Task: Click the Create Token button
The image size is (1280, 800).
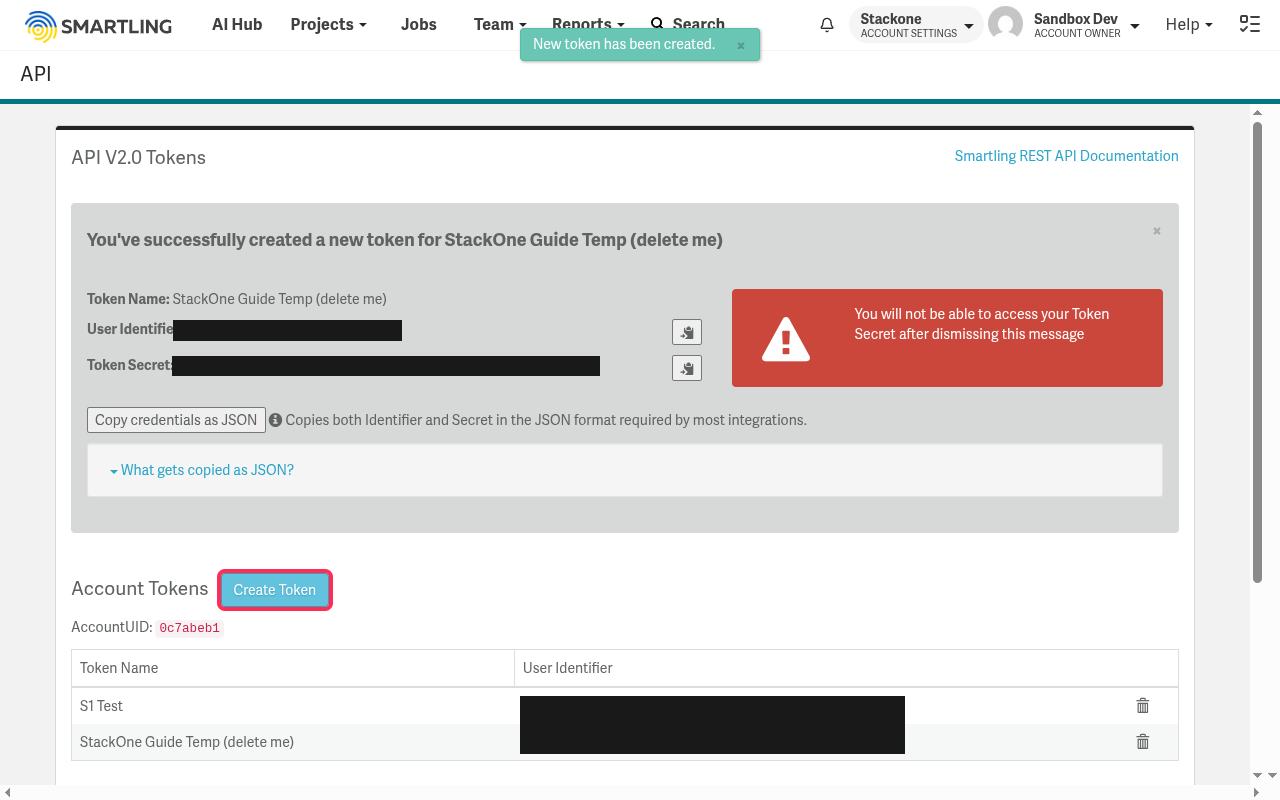Action: [275, 590]
